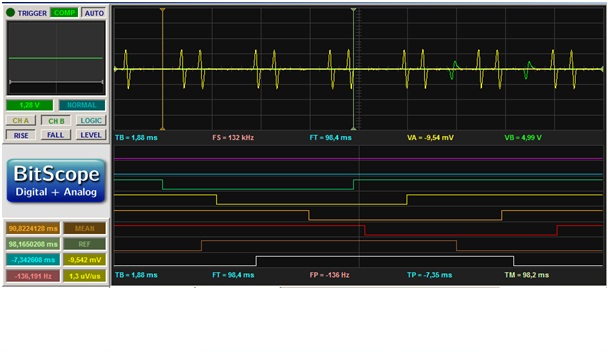The height and width of the screenshot is (360, 614).
Task: Choose LOGIC trigger source
Action: [91, 121]
